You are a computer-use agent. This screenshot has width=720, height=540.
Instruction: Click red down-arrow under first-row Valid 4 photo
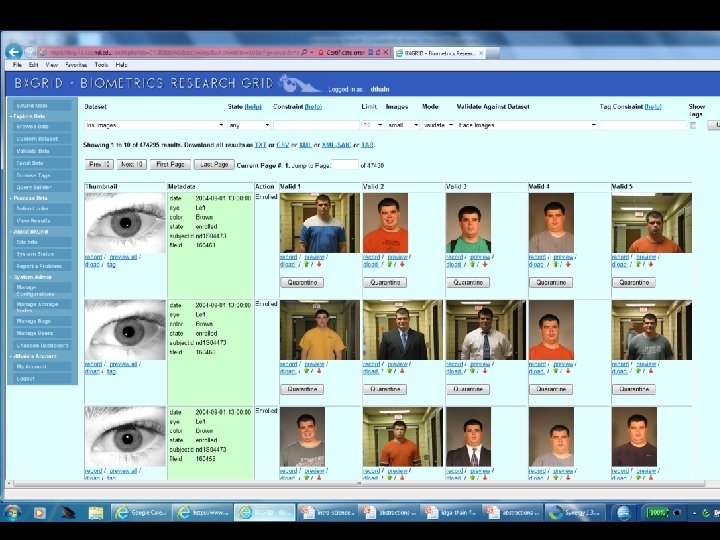pos(568,264)
